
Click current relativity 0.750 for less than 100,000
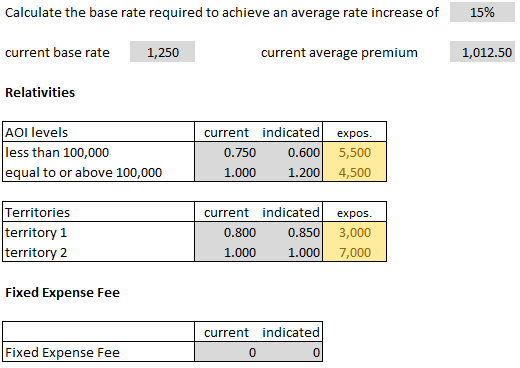tap(227, 152)
